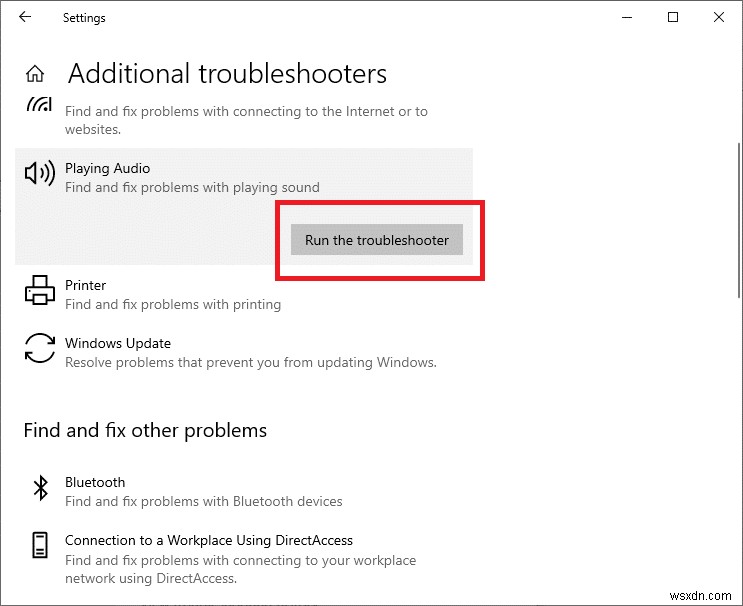Click the vertical scrollbar thumb on the right

point(740,220)
